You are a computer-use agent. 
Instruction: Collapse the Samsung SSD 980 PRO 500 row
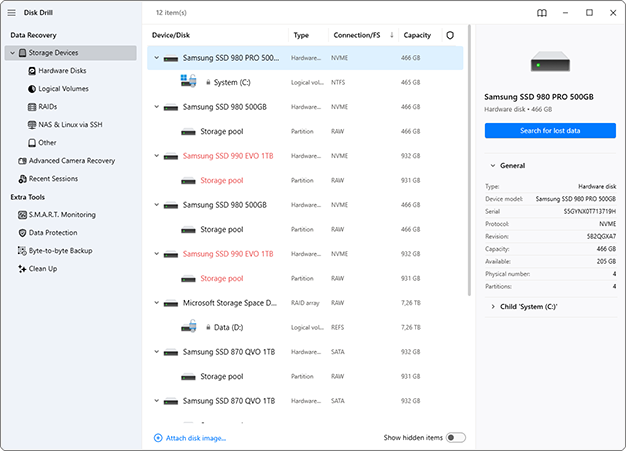coord(156,58)
